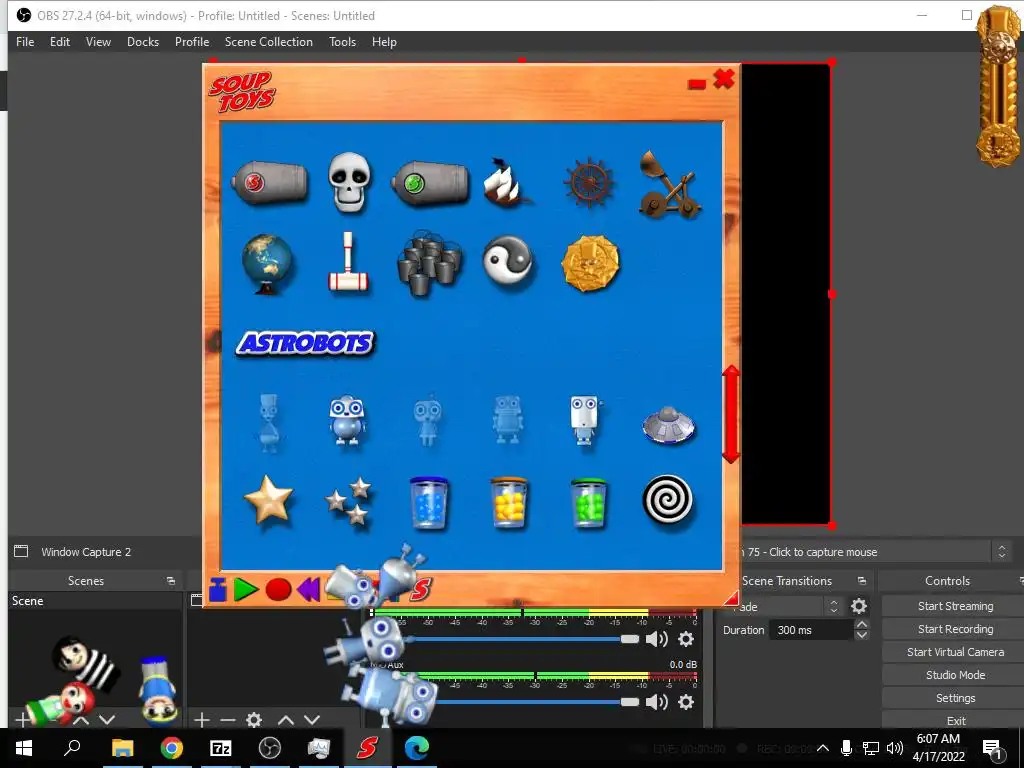The width and height of the screenshot is (1024, 768).
Task: Choose the pirate ship toy
Action: [507, 182]
